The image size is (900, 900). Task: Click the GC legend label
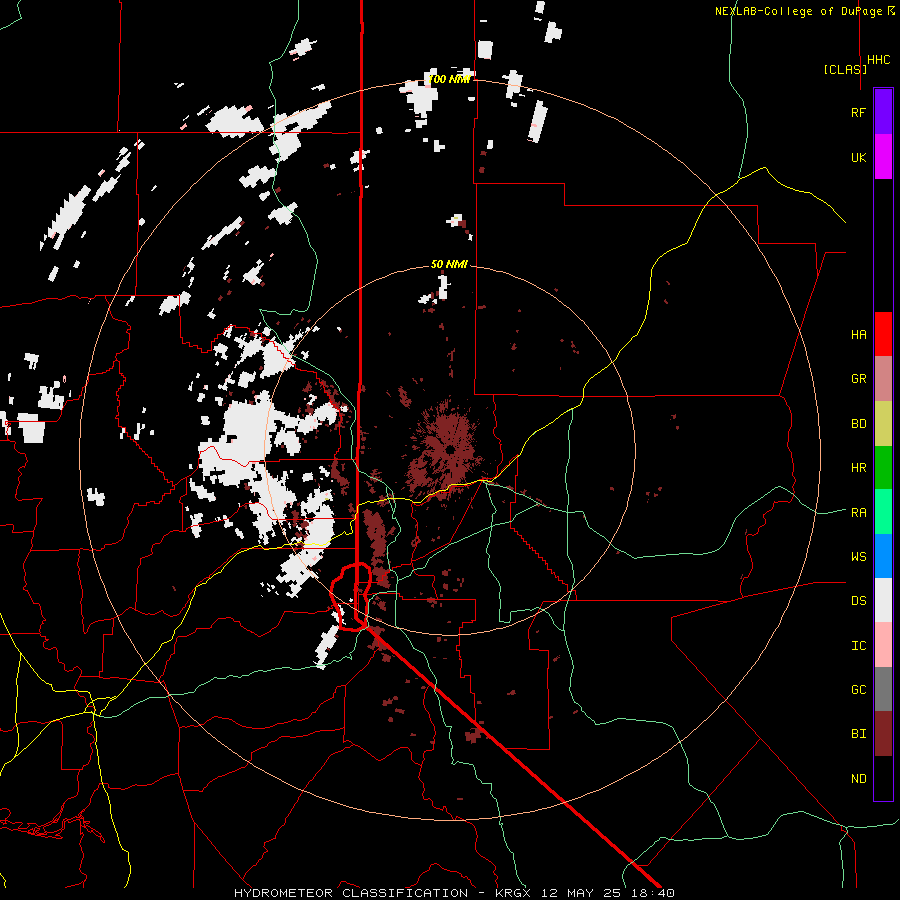click(x=858, y=690)
